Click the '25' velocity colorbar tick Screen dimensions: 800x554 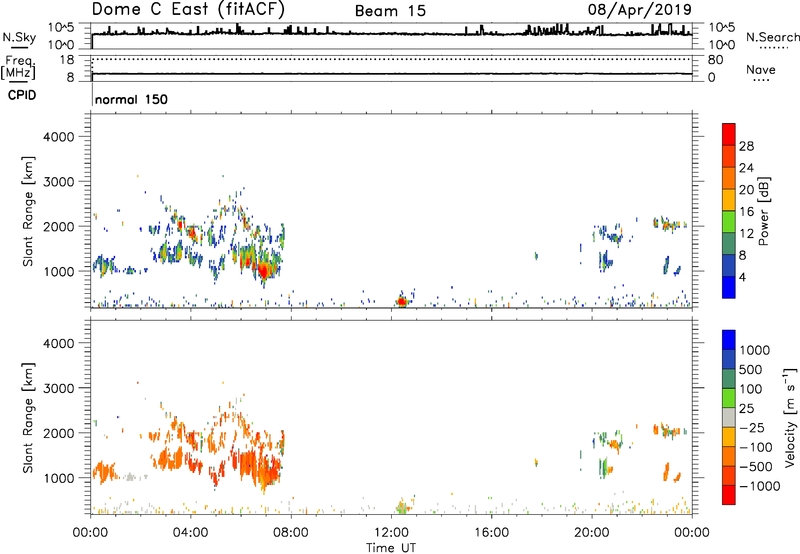pos(746,409)
